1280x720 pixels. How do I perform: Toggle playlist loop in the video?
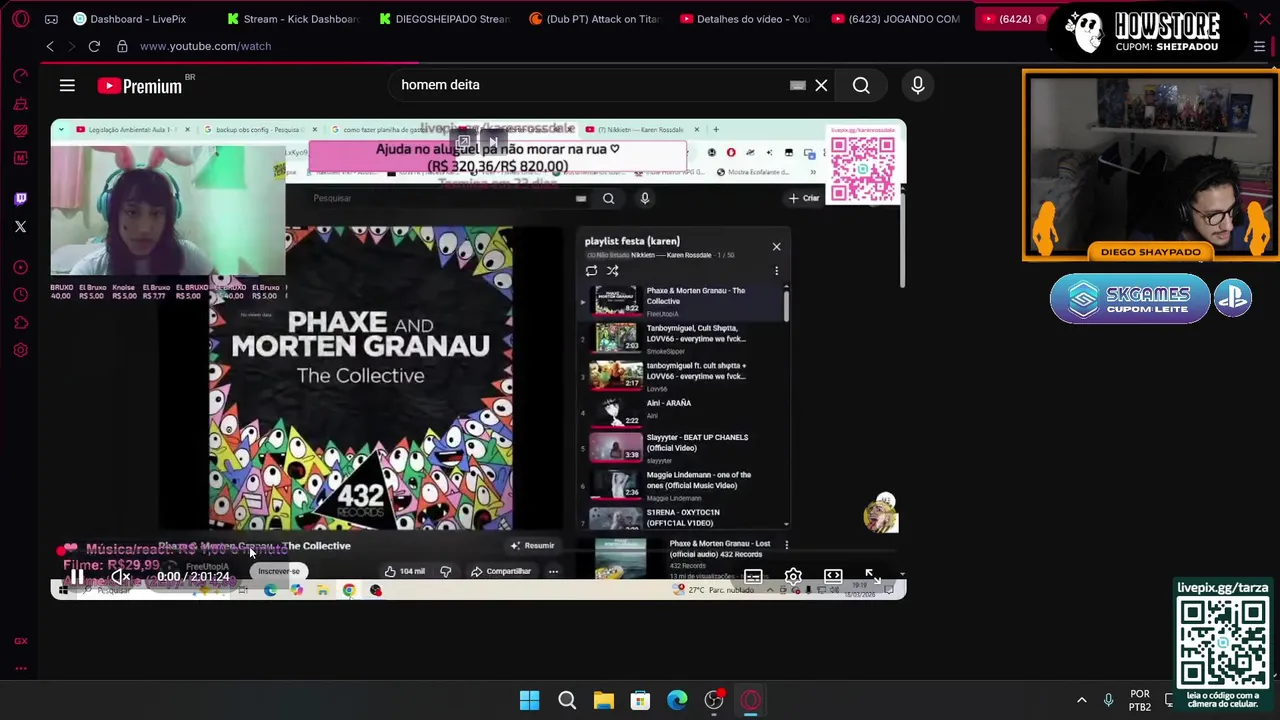click(x=591, y=271)
